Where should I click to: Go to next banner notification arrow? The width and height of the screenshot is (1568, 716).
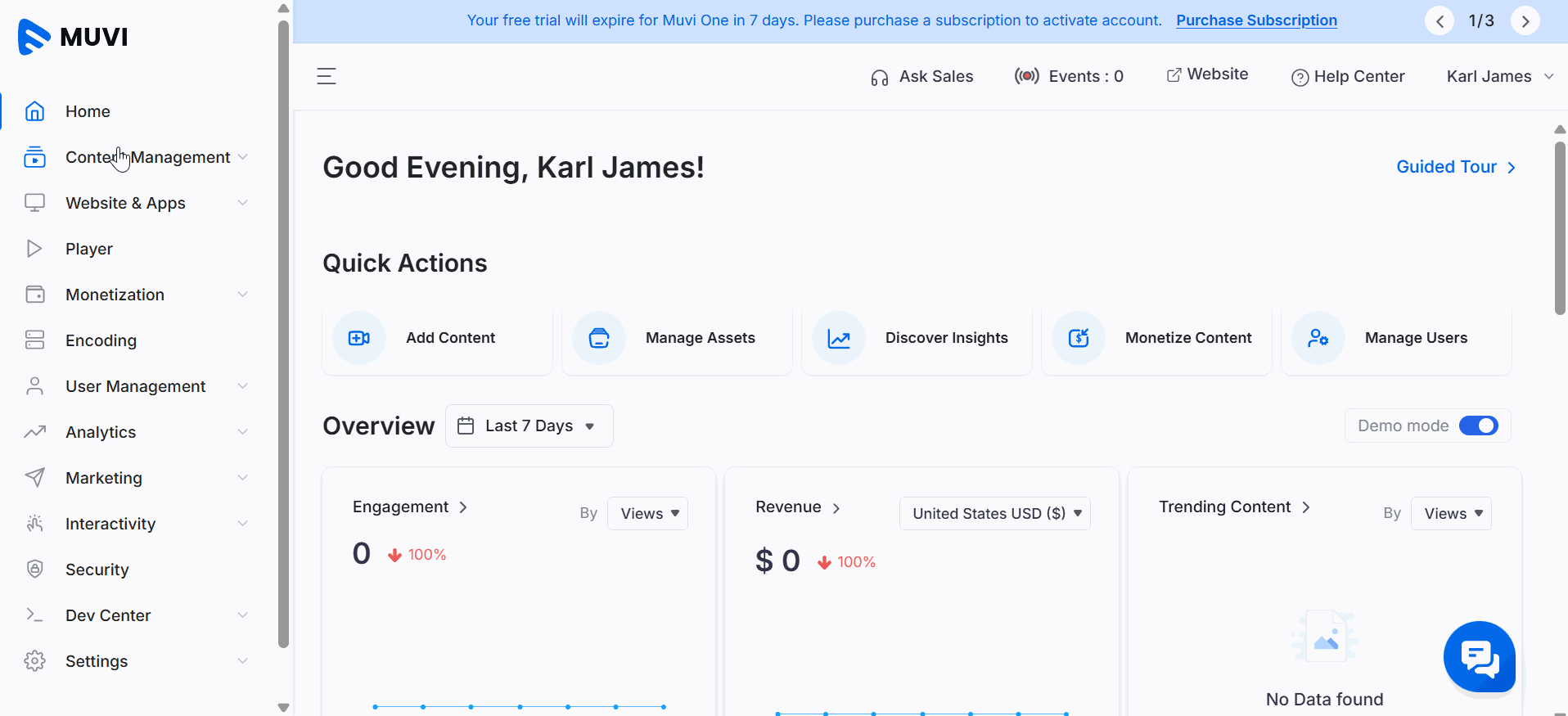pyautogui.click(x=1525, y=21)
